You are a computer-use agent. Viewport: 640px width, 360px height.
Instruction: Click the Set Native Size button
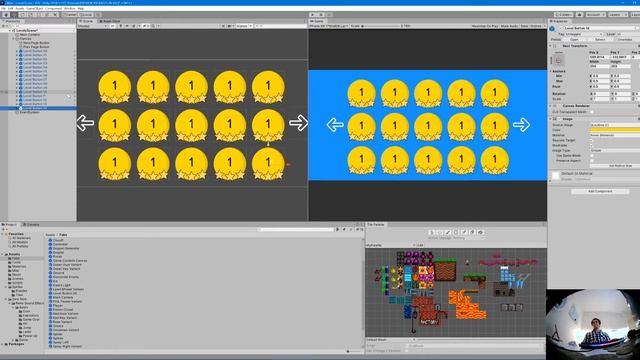point(620,166)
